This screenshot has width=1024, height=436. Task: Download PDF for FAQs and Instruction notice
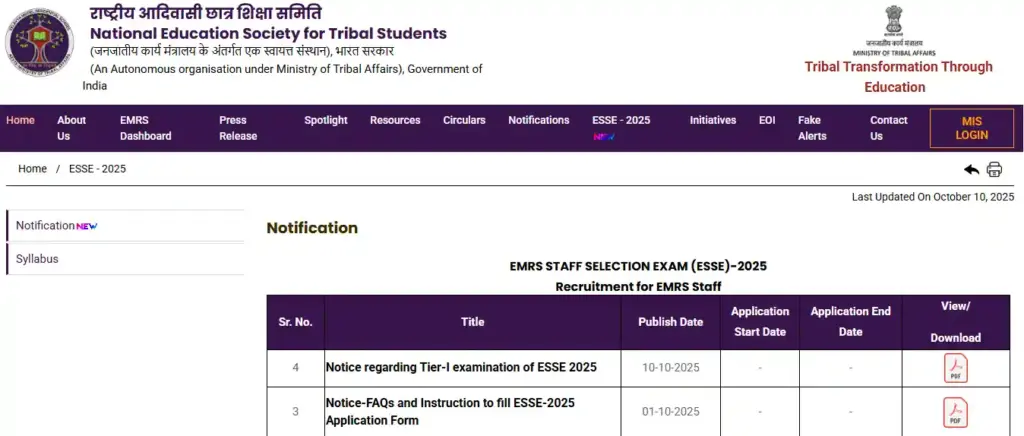pyautogui.click(x=955, y=411)
